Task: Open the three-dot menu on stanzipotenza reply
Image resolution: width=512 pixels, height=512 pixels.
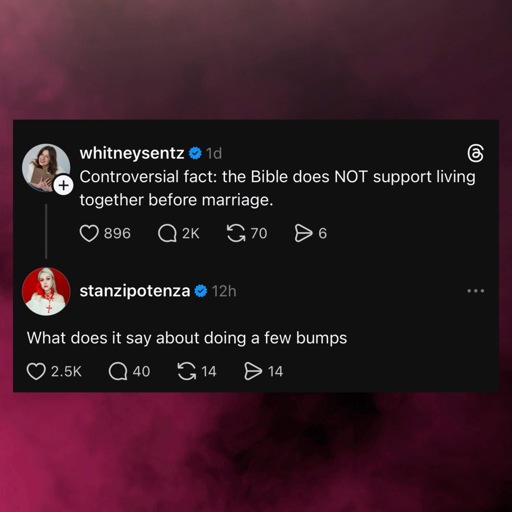Action: 476,291
